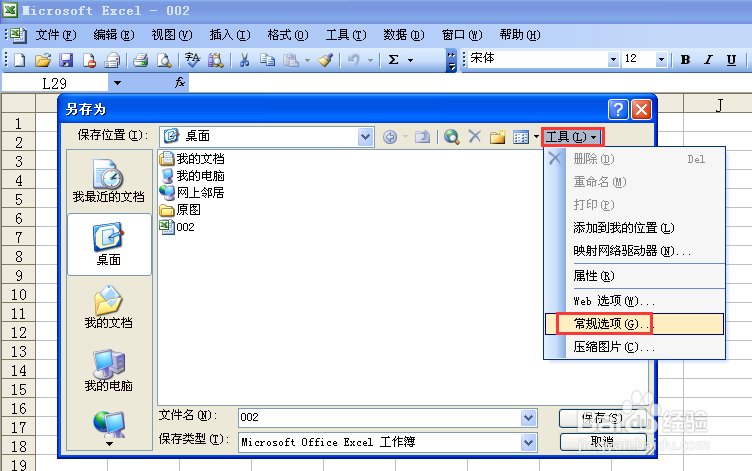Viewport: 752px width, 471px height.
Task: Expand the 文件名 filename dropdown arrow
Action: click(529, 418)
